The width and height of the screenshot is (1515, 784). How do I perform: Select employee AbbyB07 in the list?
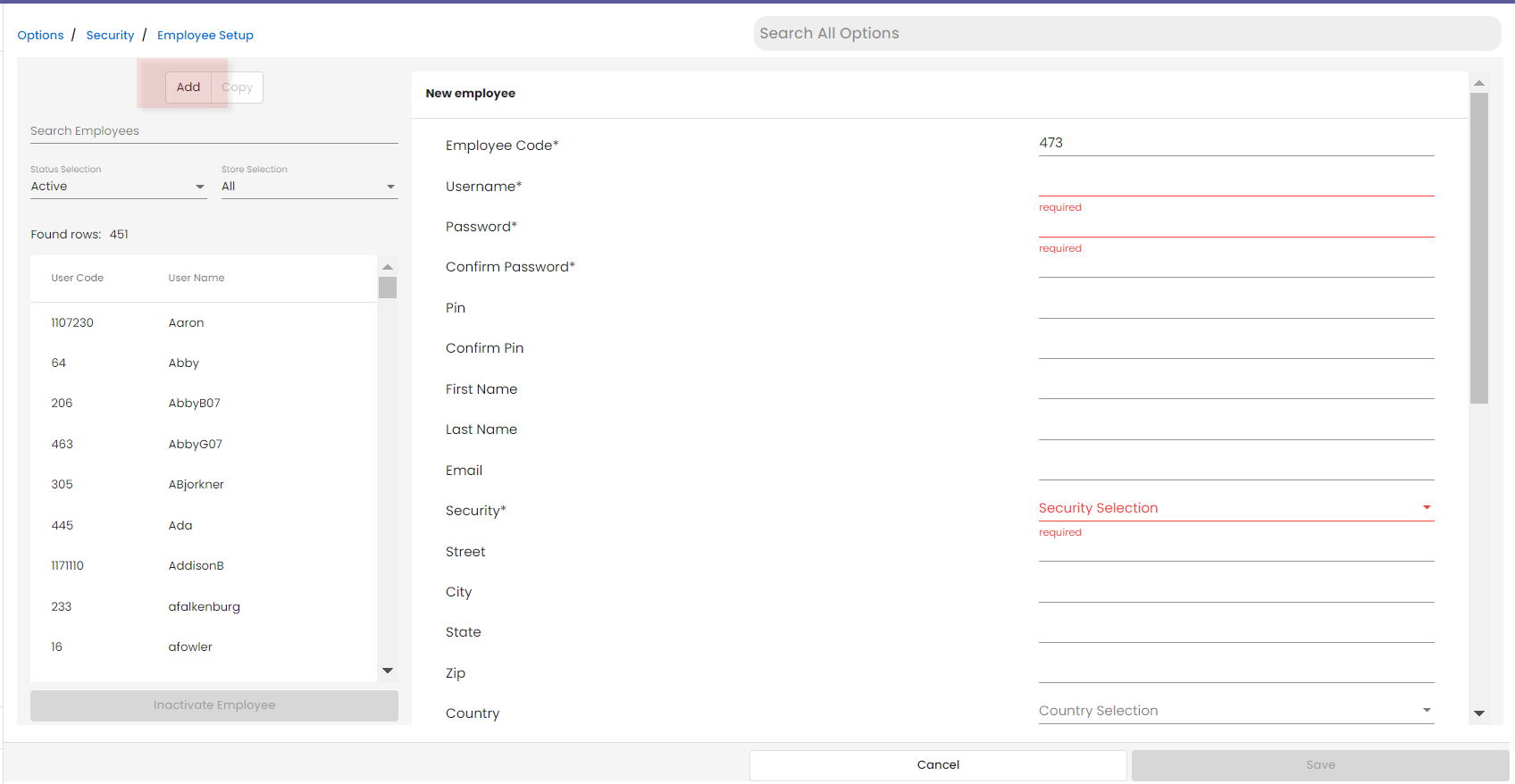(204, 404)
